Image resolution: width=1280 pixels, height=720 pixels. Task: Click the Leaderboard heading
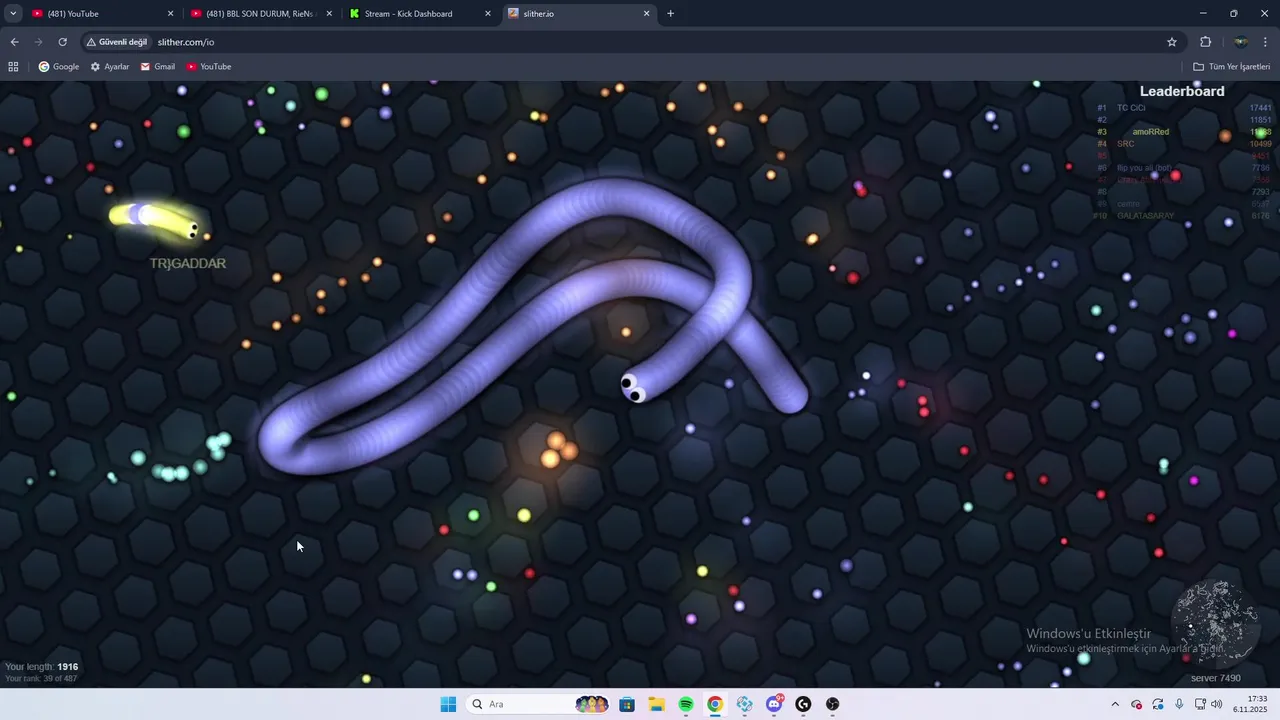point(1182,91)
